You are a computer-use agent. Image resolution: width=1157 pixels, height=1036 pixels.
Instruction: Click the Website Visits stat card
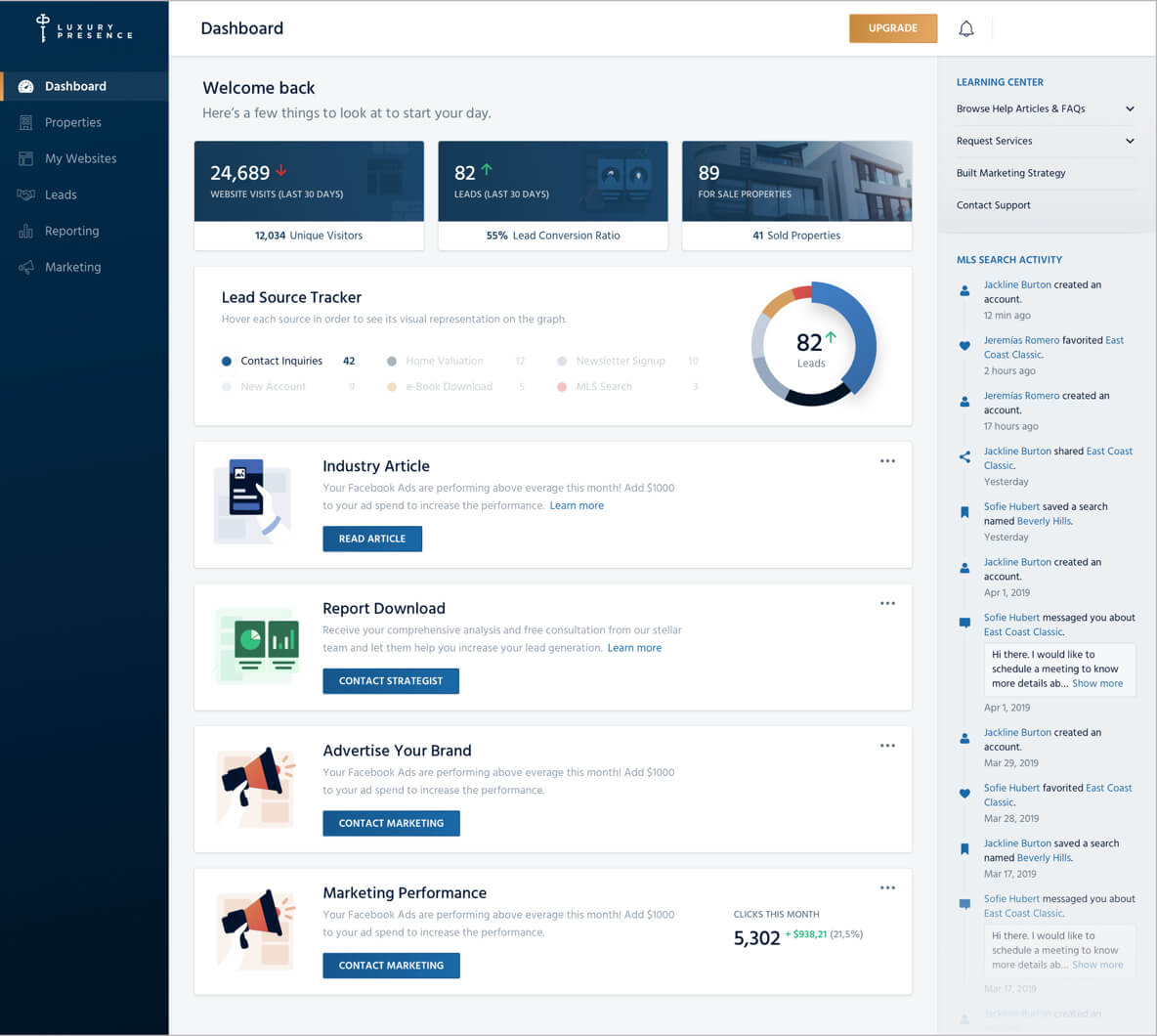[309, 195]
